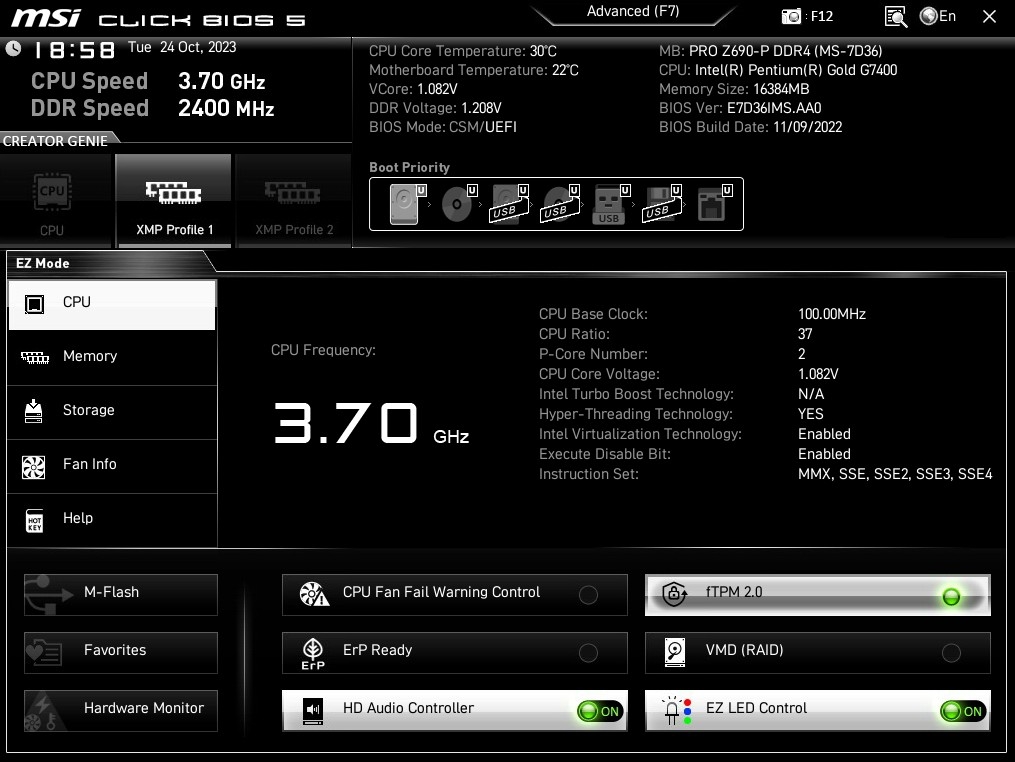Click the Favorites heart icon
This screenshot has width=1015, height=762.
pyautogui.click(x=43, y=653)
